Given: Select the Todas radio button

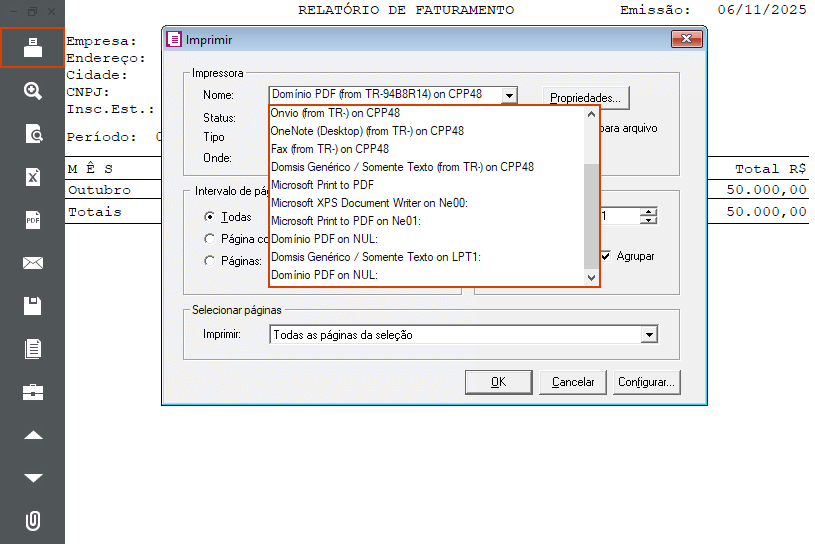Looking at the screenshot, I should (x=209, y=217).
